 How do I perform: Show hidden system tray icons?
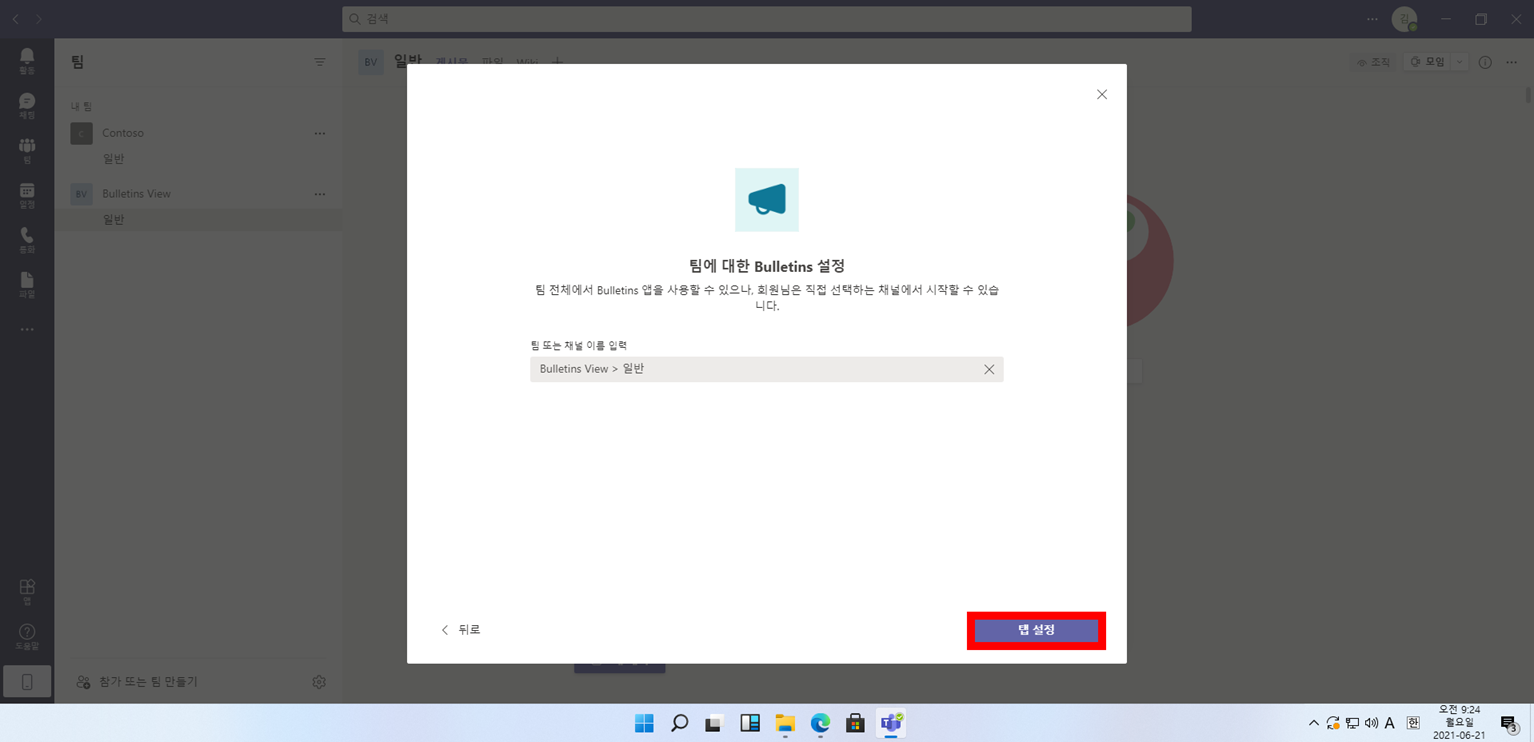(1314, 723)
